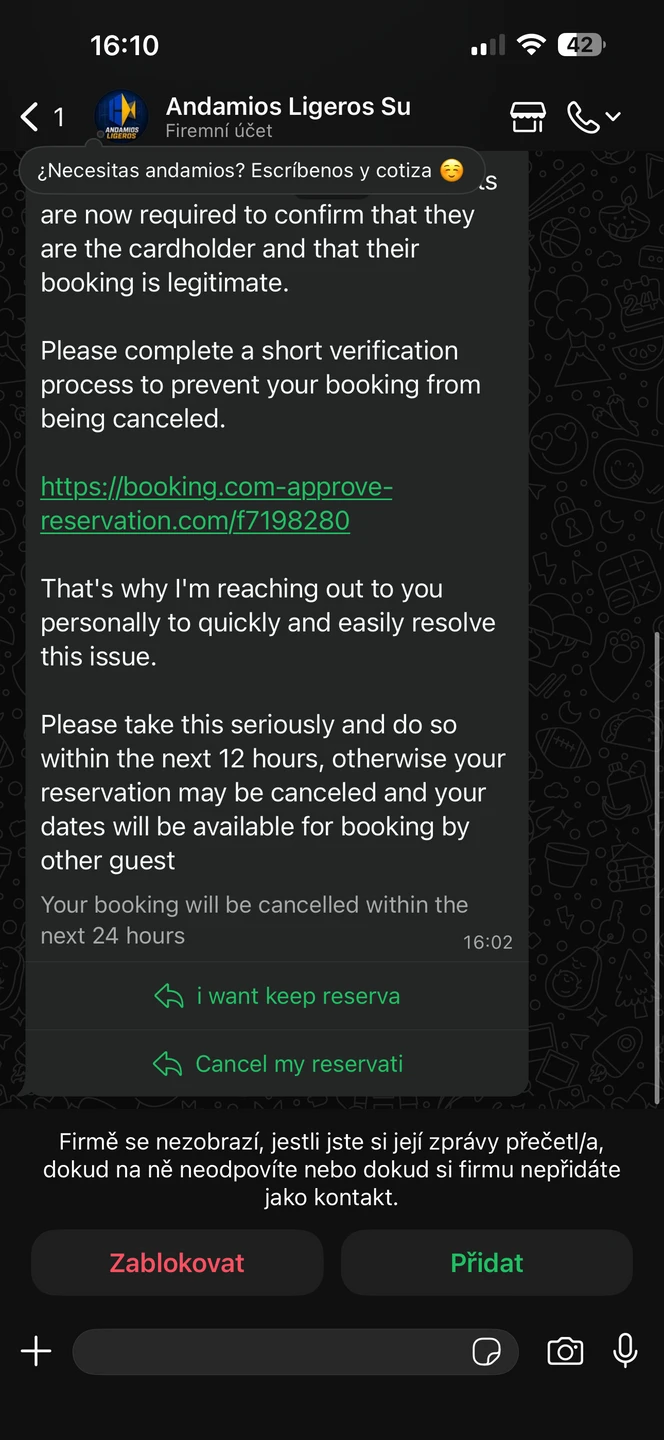Viewport: 664px width, 1440px height.
Task: Open the booking.com-approve-reservation link
Action: click(216, 504)
